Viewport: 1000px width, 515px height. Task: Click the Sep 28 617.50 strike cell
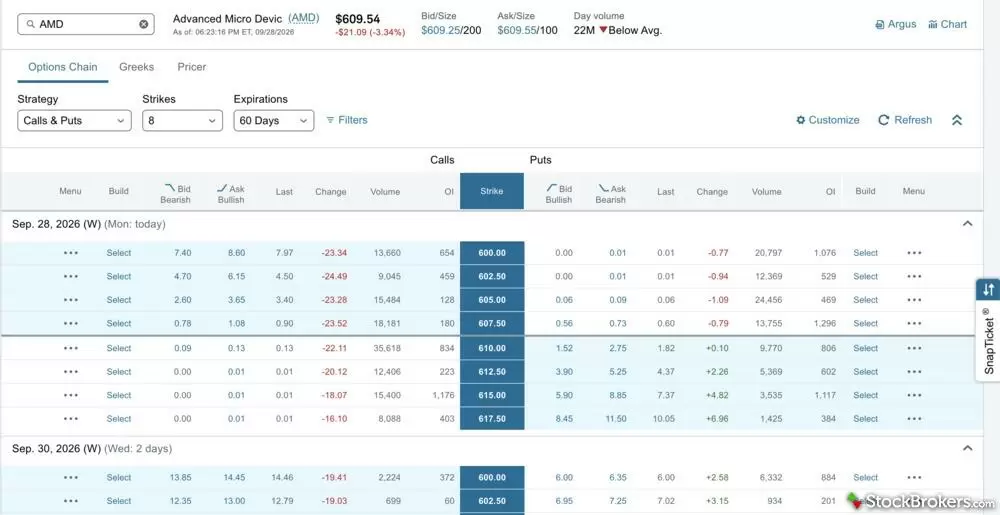(492, 419)
